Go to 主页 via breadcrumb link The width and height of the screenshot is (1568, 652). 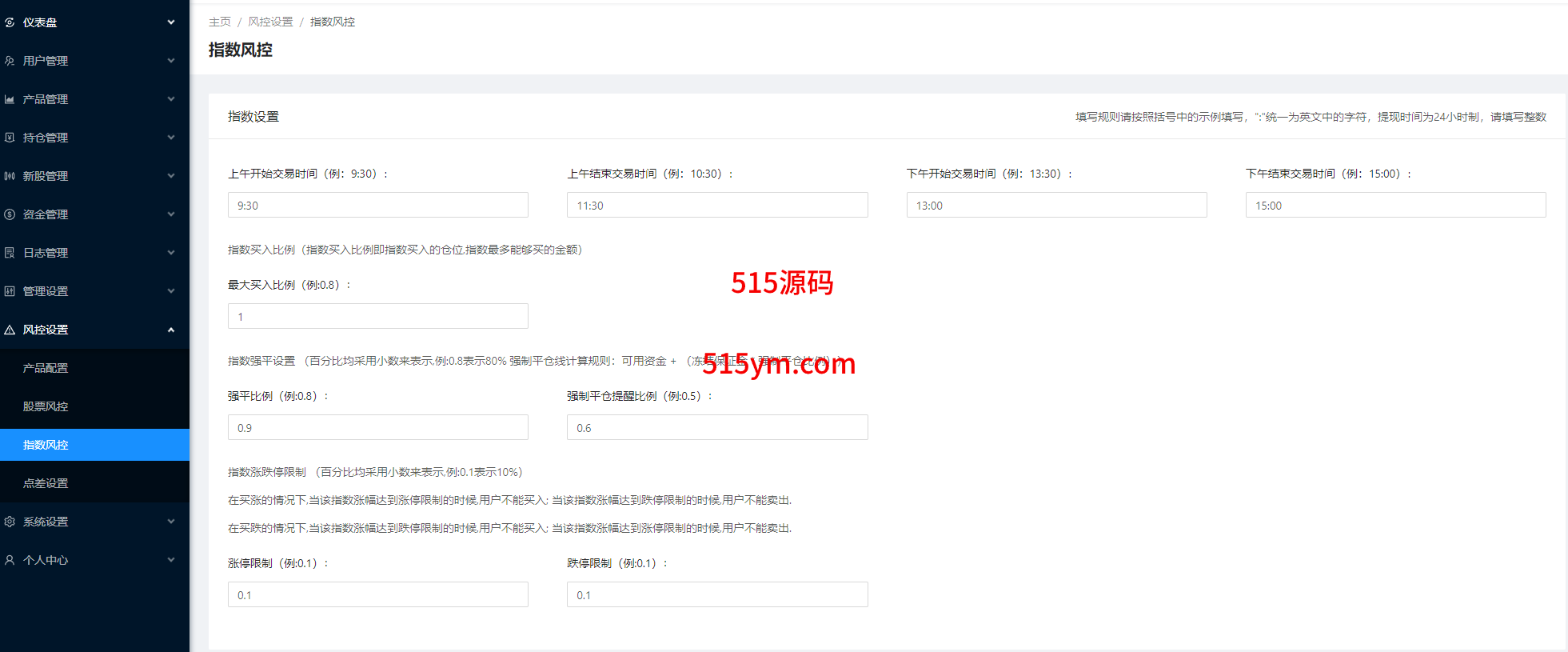pos(219,22)
